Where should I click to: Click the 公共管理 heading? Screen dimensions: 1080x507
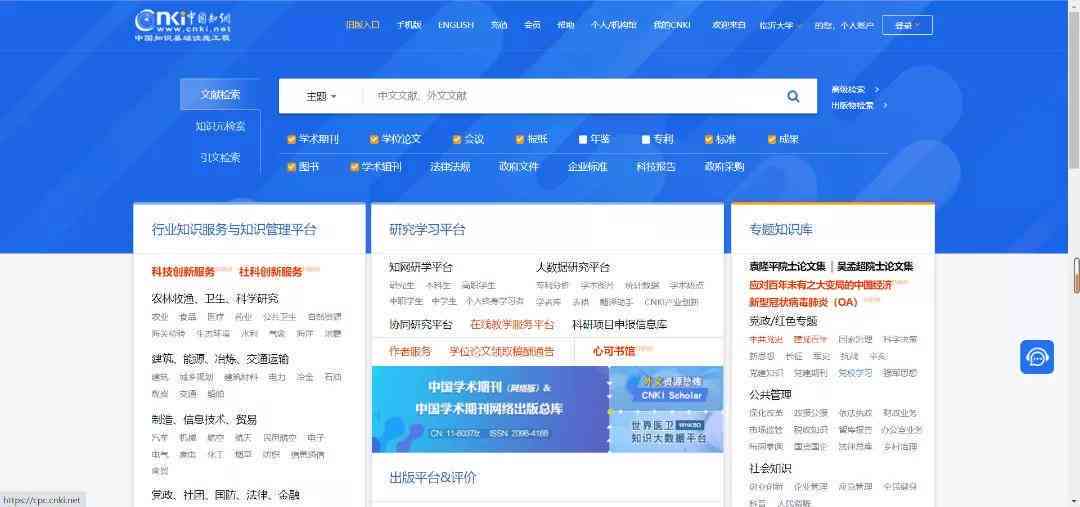pyautogui.click(x=770, y=395)
